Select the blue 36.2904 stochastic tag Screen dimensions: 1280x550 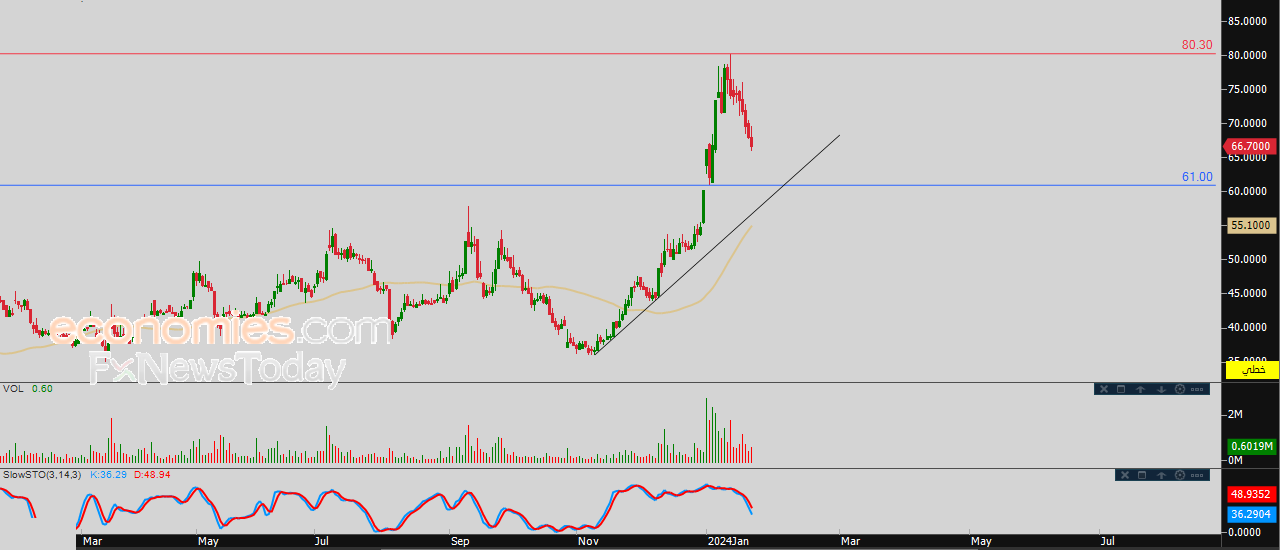click(1251, 514)
